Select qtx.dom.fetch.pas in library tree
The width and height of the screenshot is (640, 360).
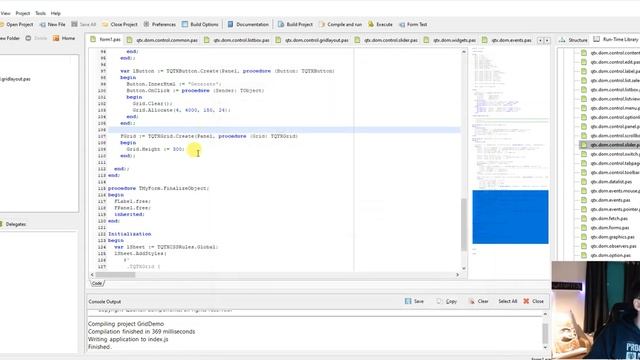[x=604, y=218]
